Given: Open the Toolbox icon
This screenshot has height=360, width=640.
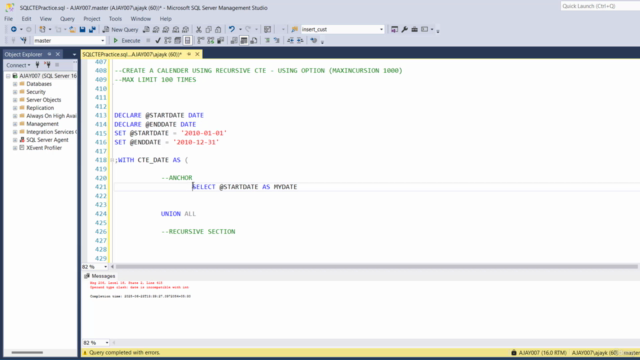Looking at the screenshot, I should (x=414, y=29).
